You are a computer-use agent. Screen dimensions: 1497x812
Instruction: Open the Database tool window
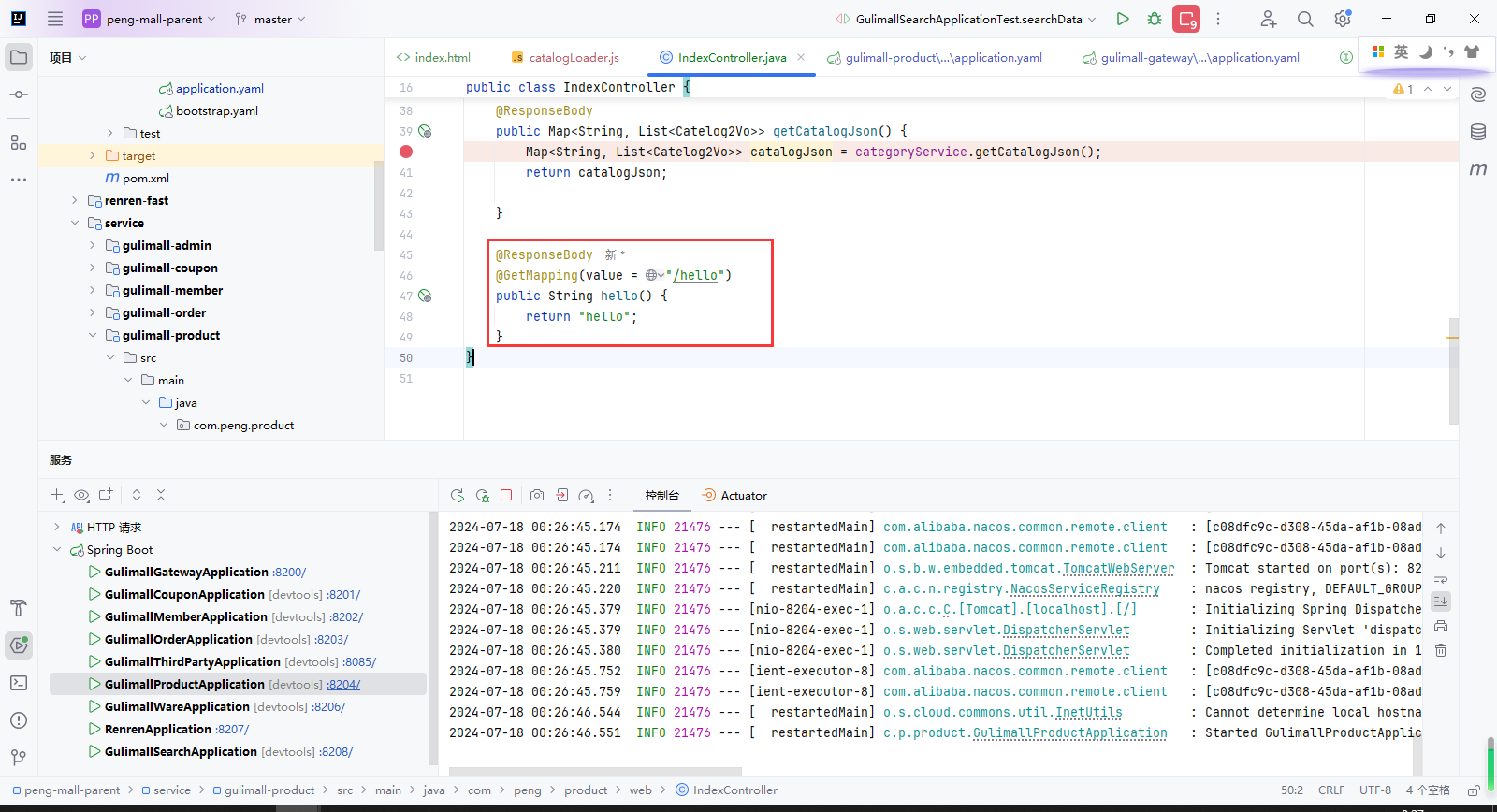(x=1478, y=132)
